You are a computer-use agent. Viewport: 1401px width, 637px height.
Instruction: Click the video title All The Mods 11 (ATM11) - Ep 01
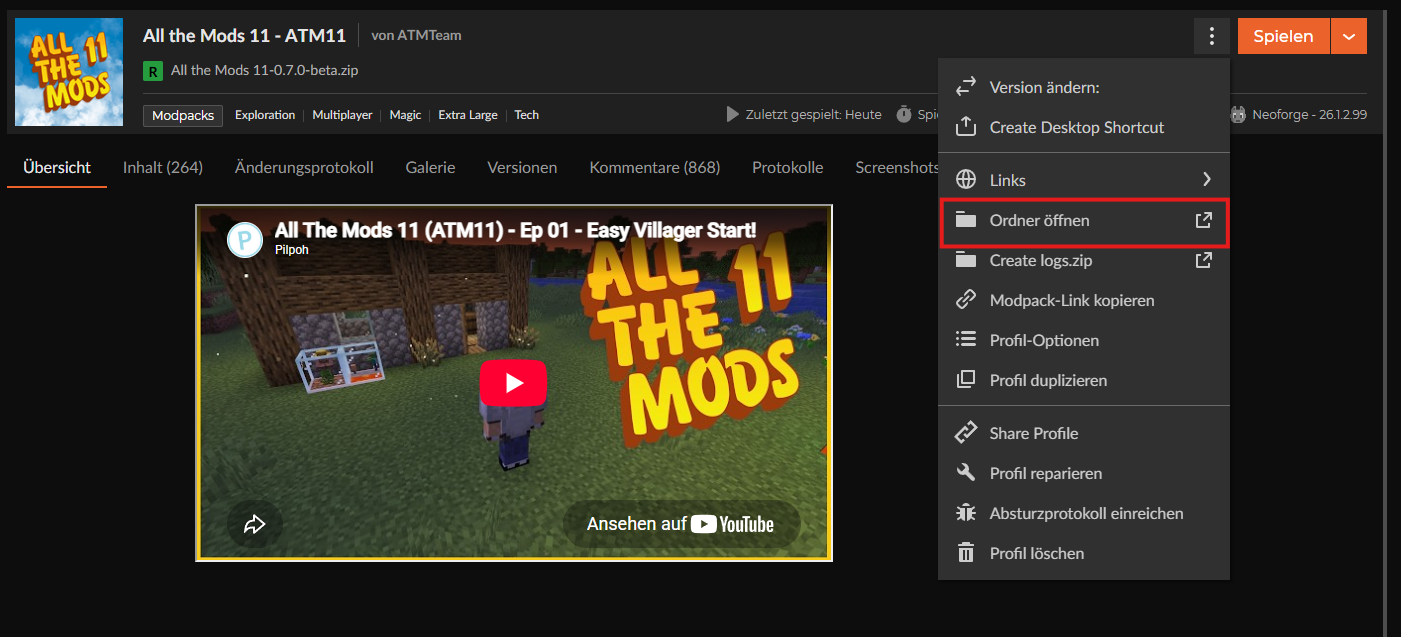click(x=515, y=231)
